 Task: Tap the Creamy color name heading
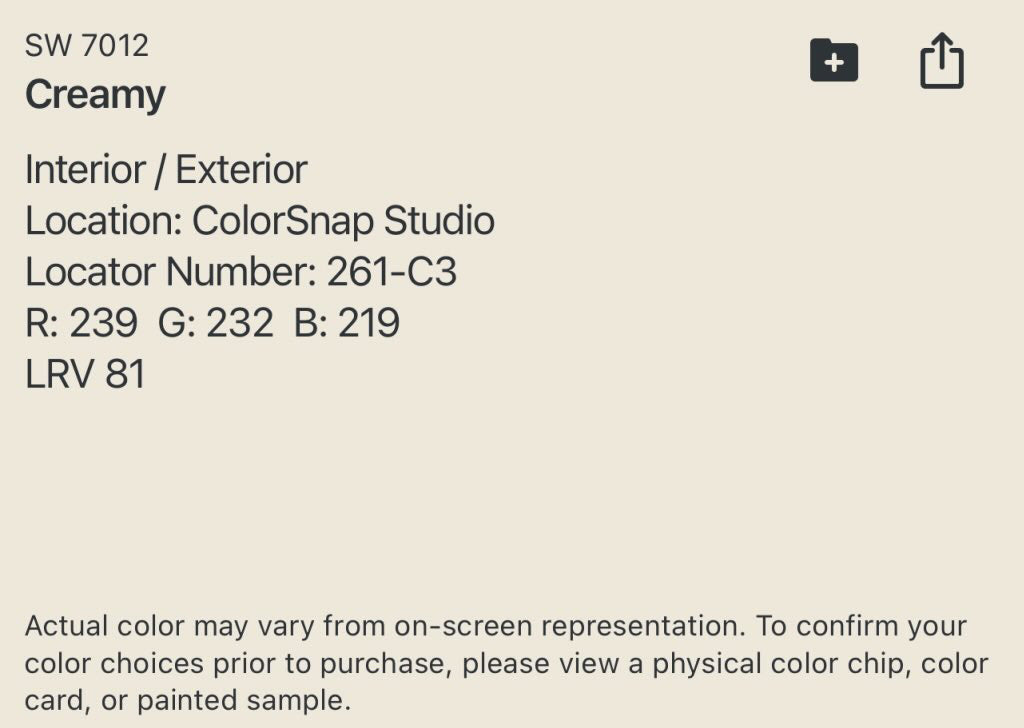pos(95,95)
